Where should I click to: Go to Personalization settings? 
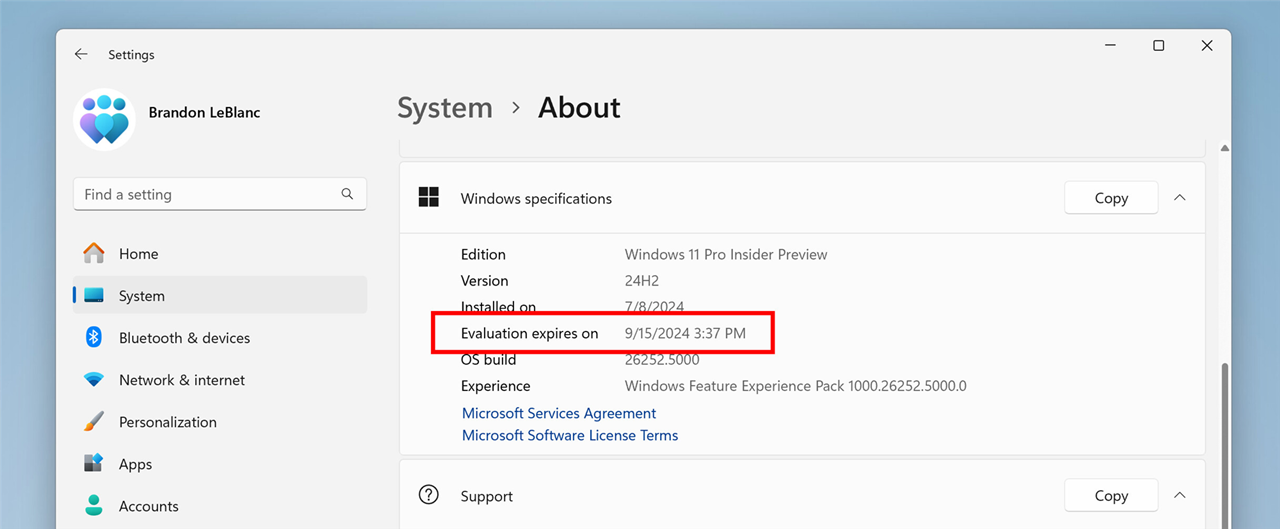point(220,422)
